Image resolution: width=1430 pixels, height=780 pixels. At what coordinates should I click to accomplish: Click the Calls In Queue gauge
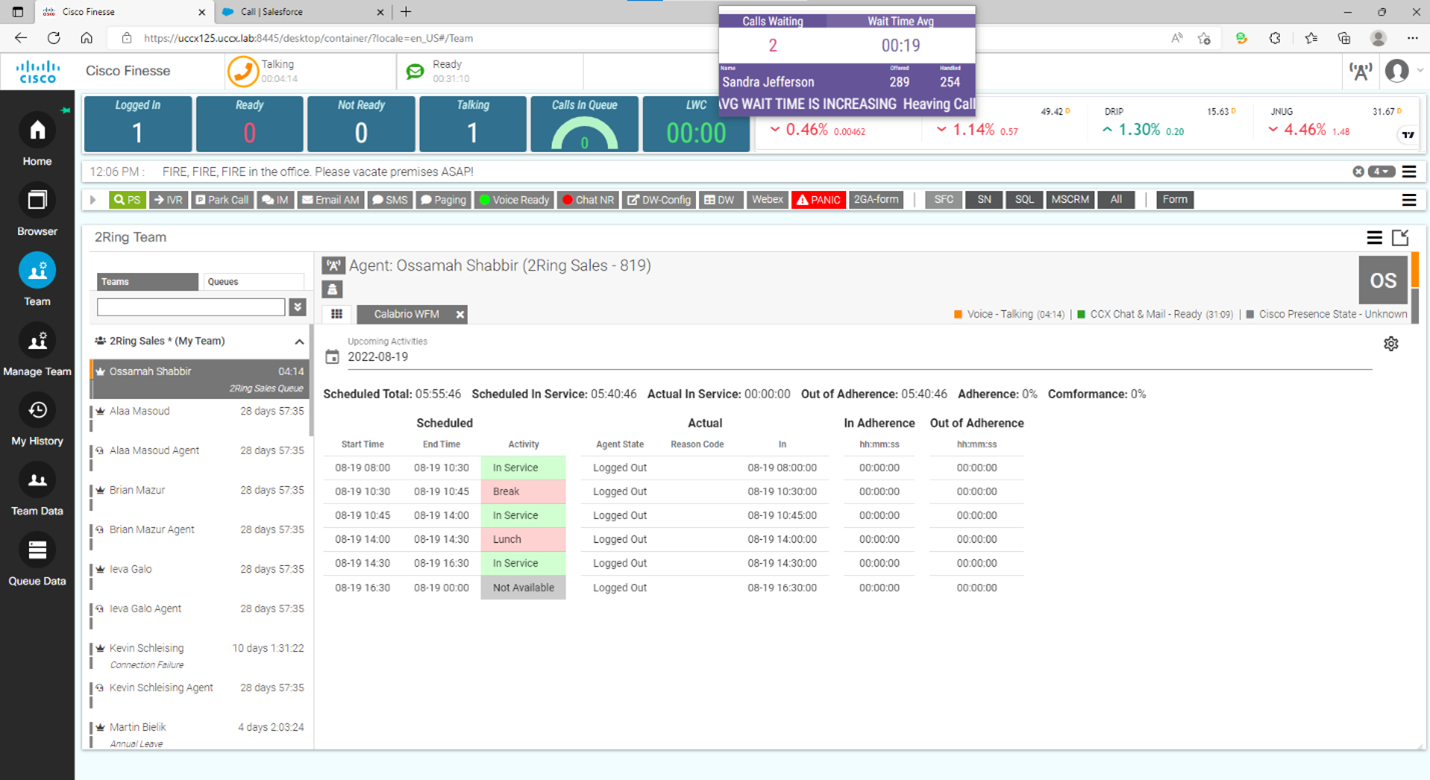584,125
